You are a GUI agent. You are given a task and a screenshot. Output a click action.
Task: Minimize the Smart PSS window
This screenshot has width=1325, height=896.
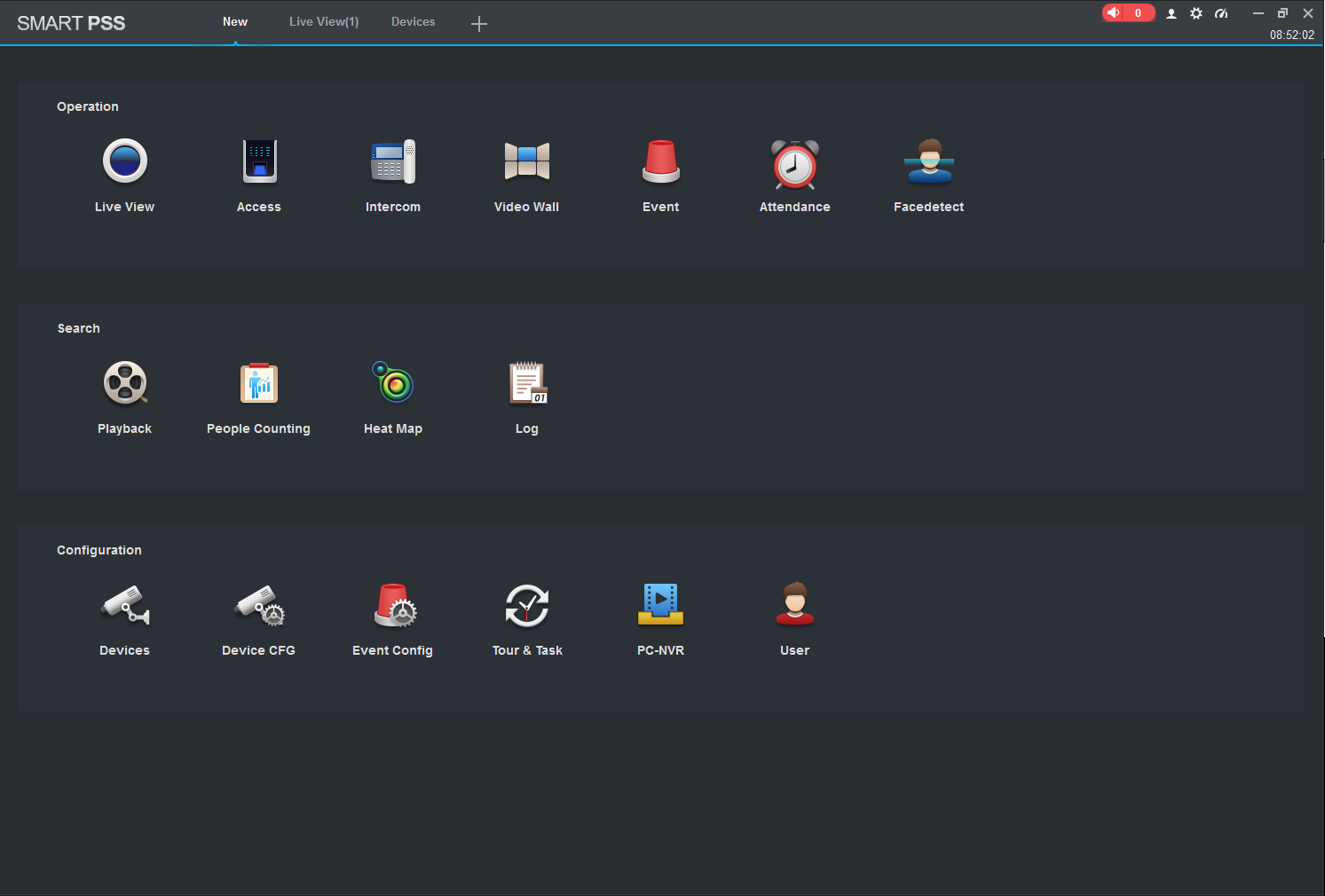click(x=1258, y=13)
